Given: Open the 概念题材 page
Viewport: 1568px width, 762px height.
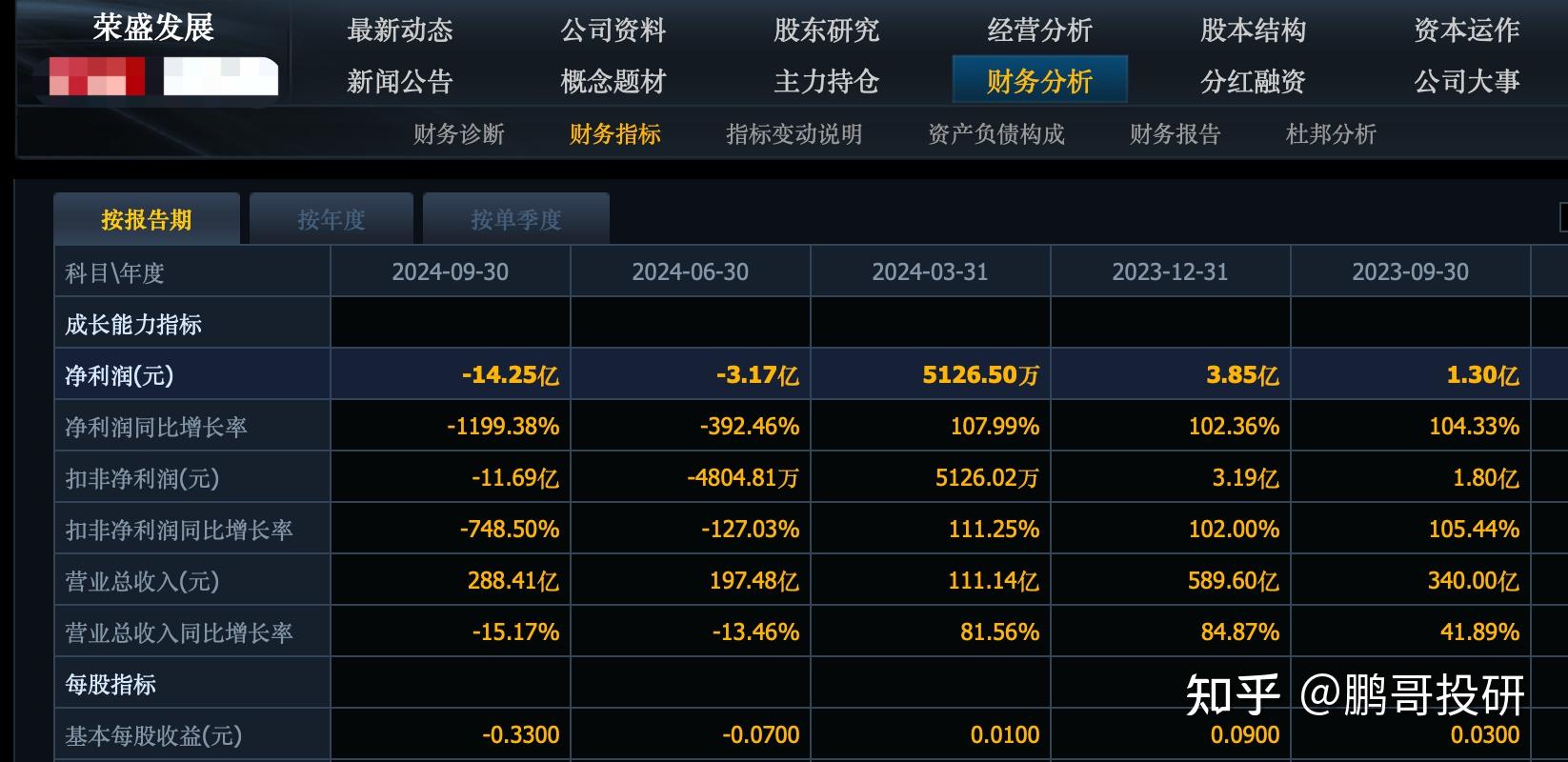Looking at the screenshot, I should point(613,82).
